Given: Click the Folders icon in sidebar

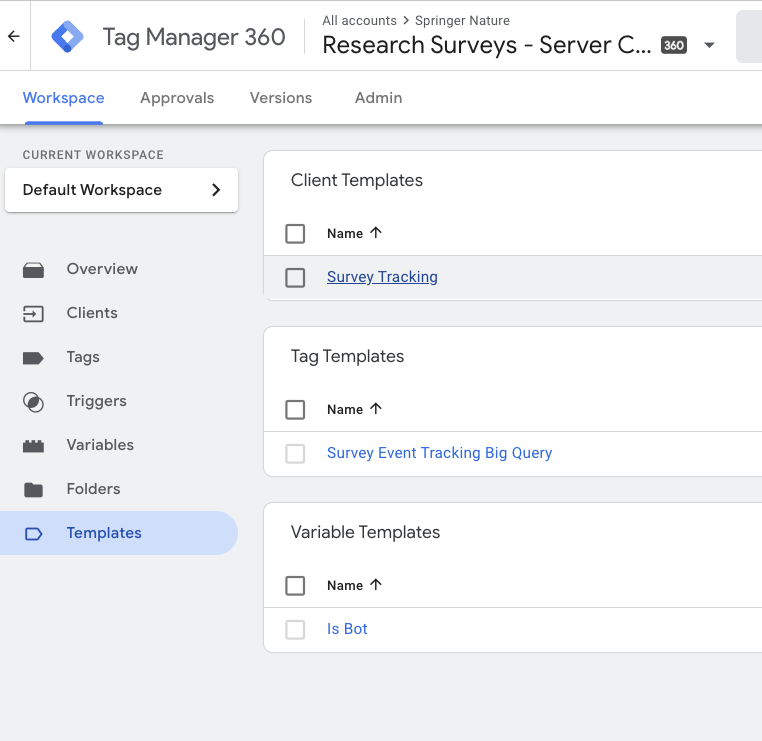Looking at the screenshot, I should pyautogui.click(x=33, y=490).
